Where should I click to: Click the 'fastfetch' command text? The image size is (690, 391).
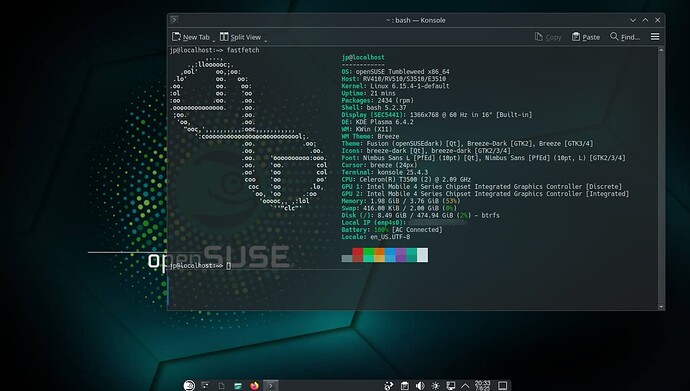[x=243, y=50]
